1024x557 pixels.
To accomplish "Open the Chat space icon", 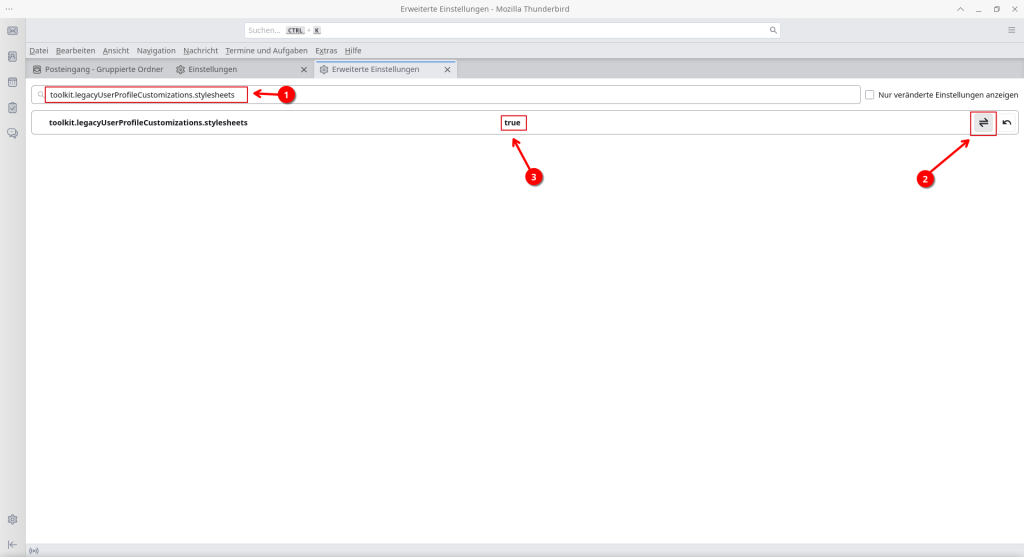I will point(12,133).
